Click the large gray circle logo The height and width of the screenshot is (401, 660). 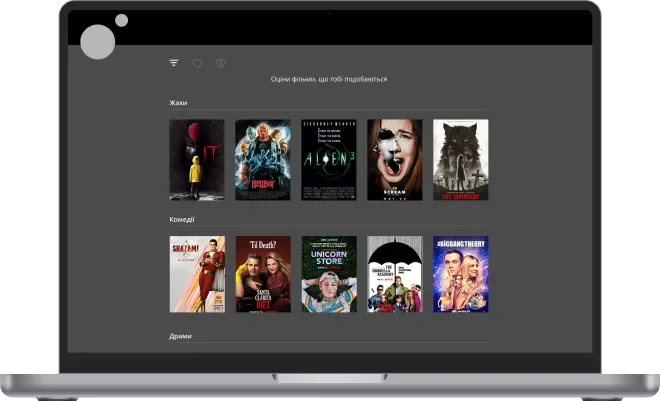pos(98,42)
